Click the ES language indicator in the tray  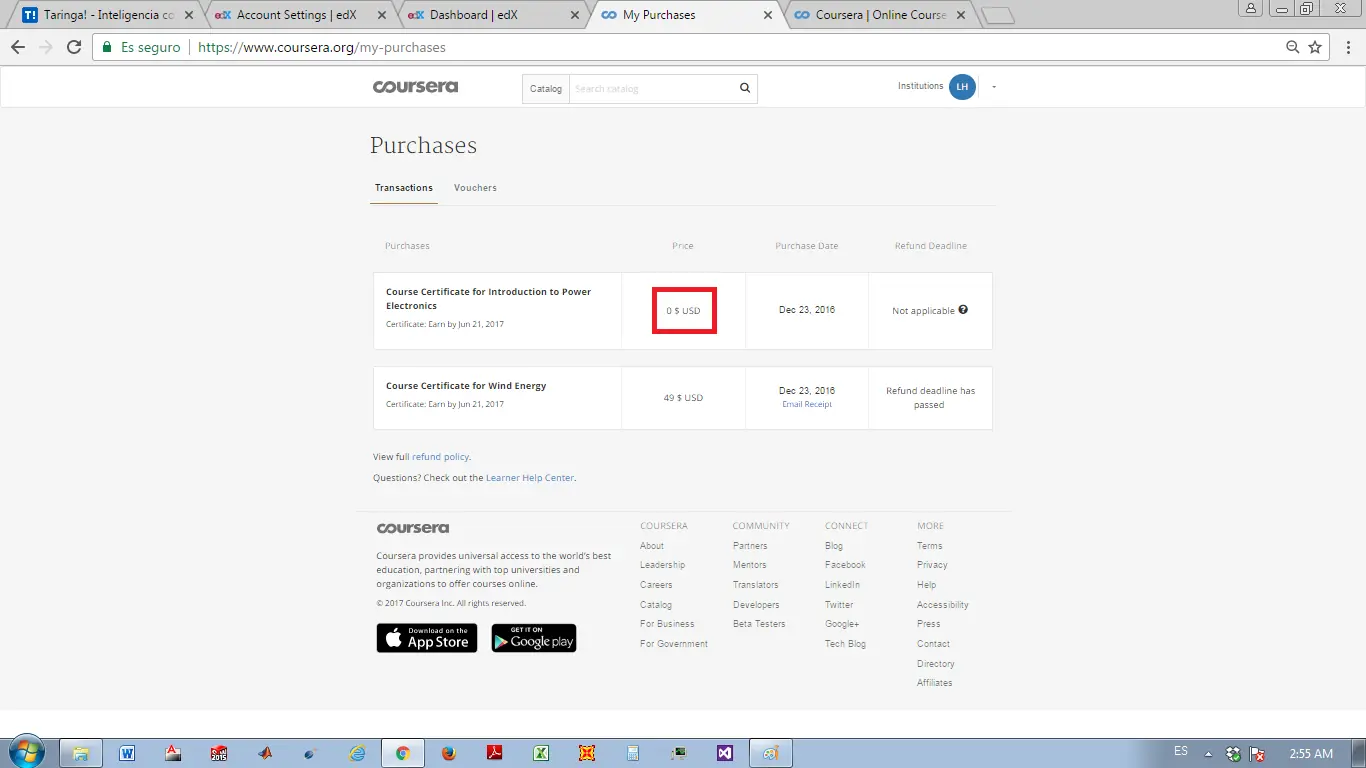[1181, 751]
